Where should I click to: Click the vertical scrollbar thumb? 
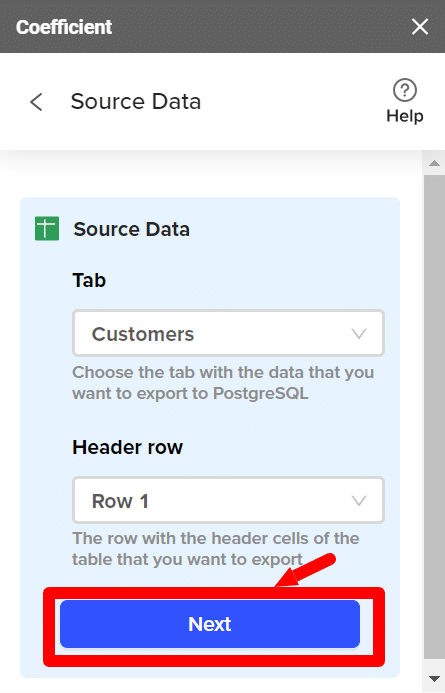(434, 415)
